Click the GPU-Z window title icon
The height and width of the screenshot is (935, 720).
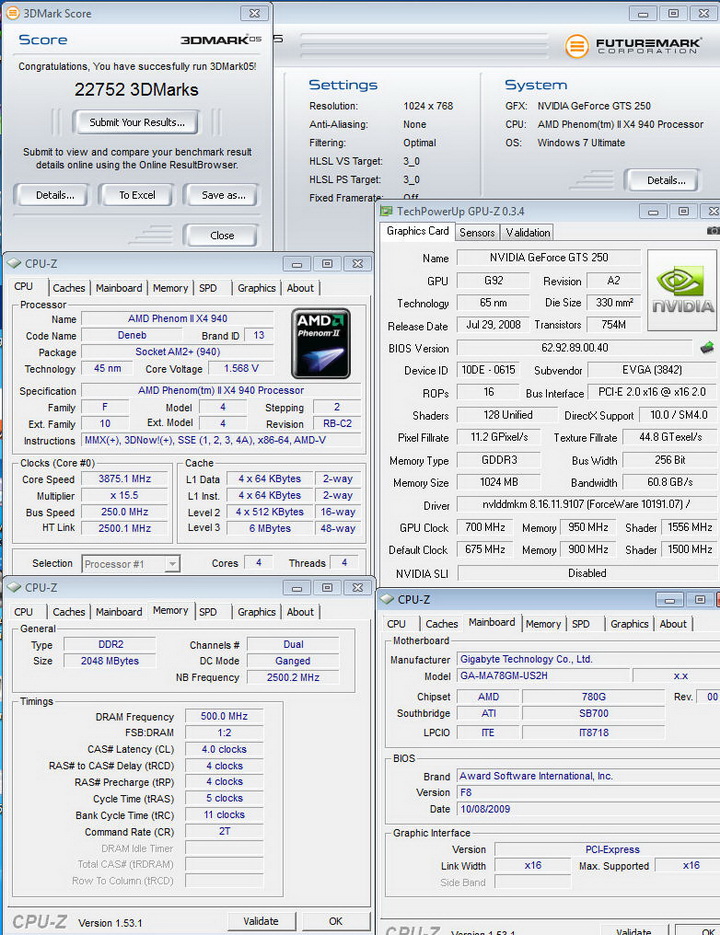[x=387, y=211]
